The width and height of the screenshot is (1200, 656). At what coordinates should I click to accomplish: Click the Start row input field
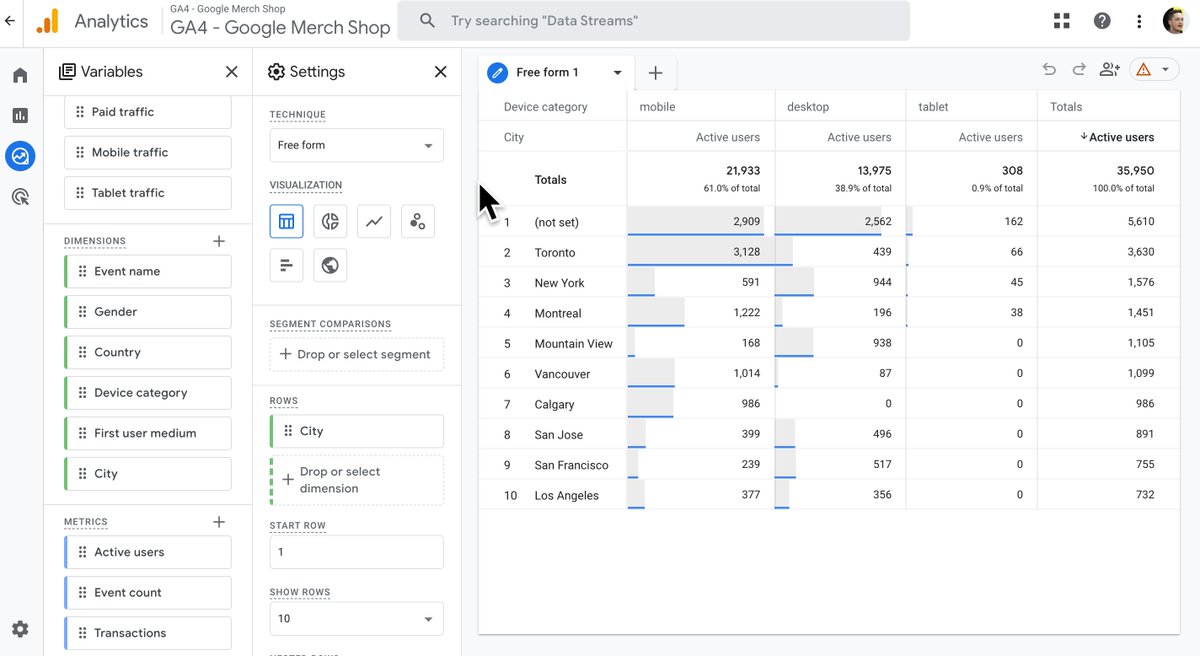[356, 552]
